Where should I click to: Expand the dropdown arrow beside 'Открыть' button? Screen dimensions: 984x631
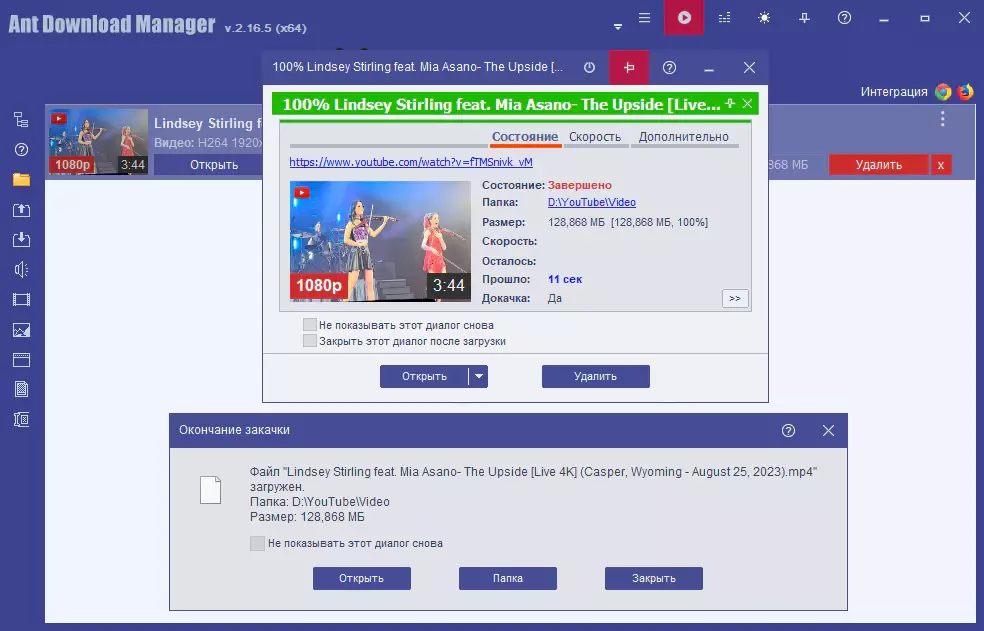click(x=480, y=377)
